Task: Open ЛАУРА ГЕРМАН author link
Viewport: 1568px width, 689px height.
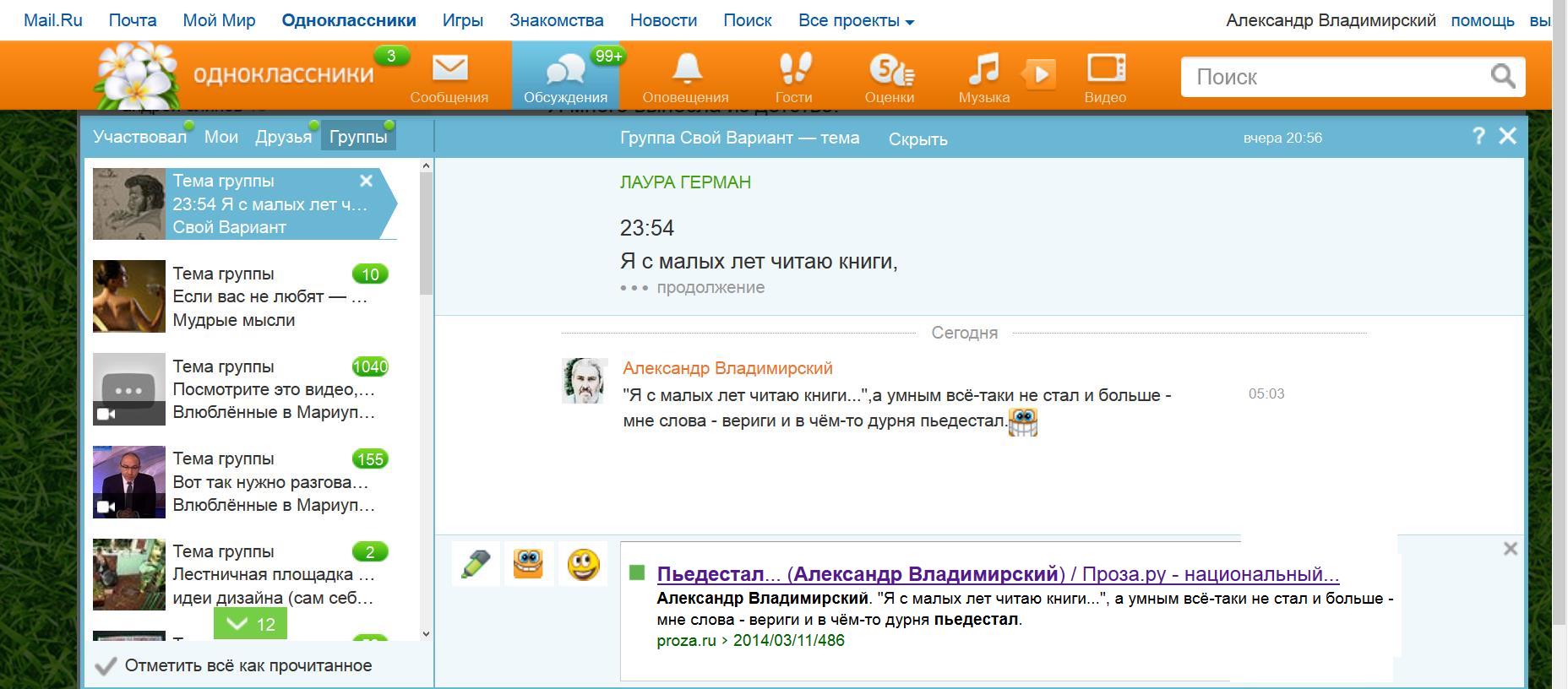Action: tap(685, 182)
